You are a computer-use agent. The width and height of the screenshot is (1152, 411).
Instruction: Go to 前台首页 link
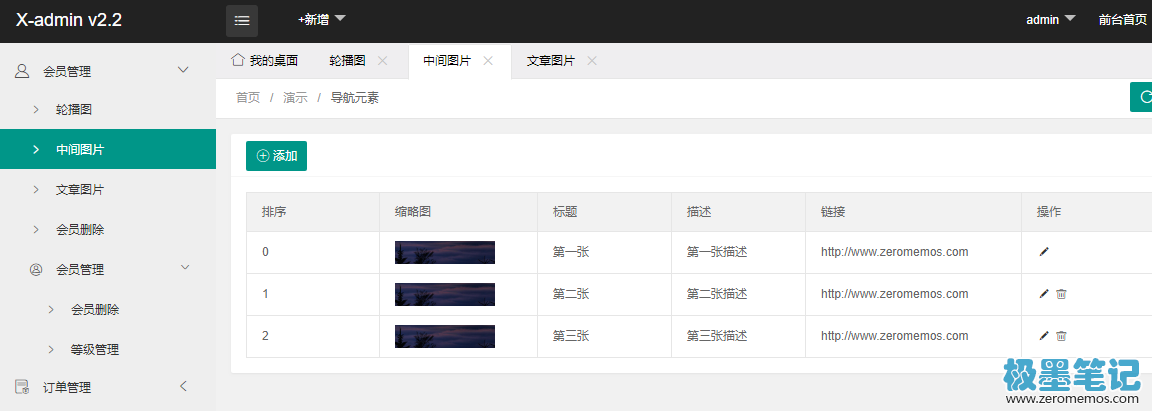pos(1123,21)
